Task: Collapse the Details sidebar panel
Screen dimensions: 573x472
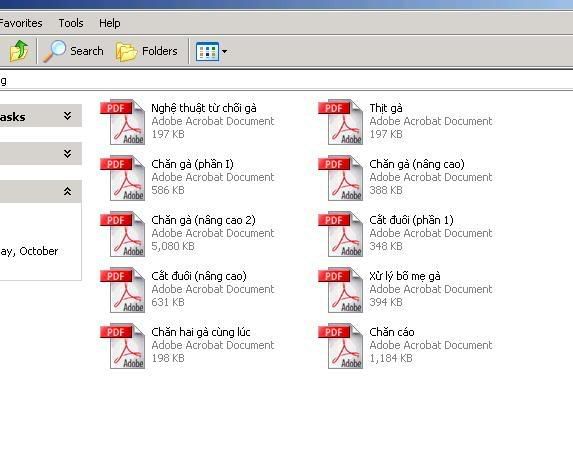Action: (67, 191)
